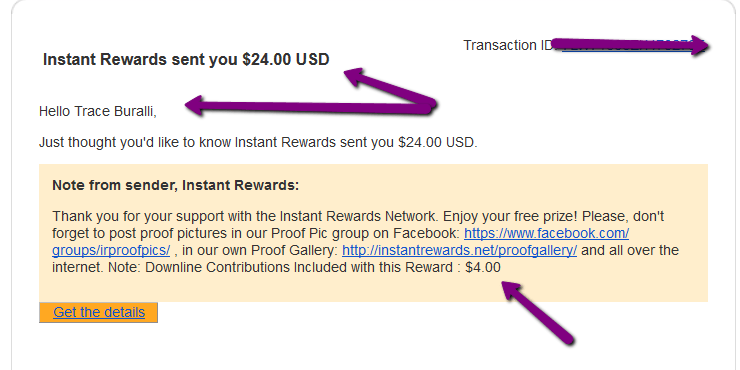Screen dimensions: 740x370
Task: Select the purple arrow pointing at Hello Trace Buralli
Action: point(309,107)
